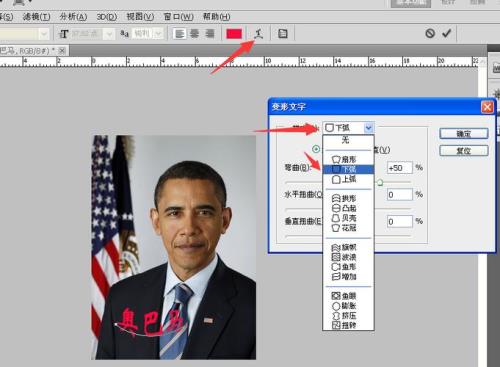500x367 pixels.
Task: Toggle the Character and Paragraph panel icon
Action: (283, 33)
